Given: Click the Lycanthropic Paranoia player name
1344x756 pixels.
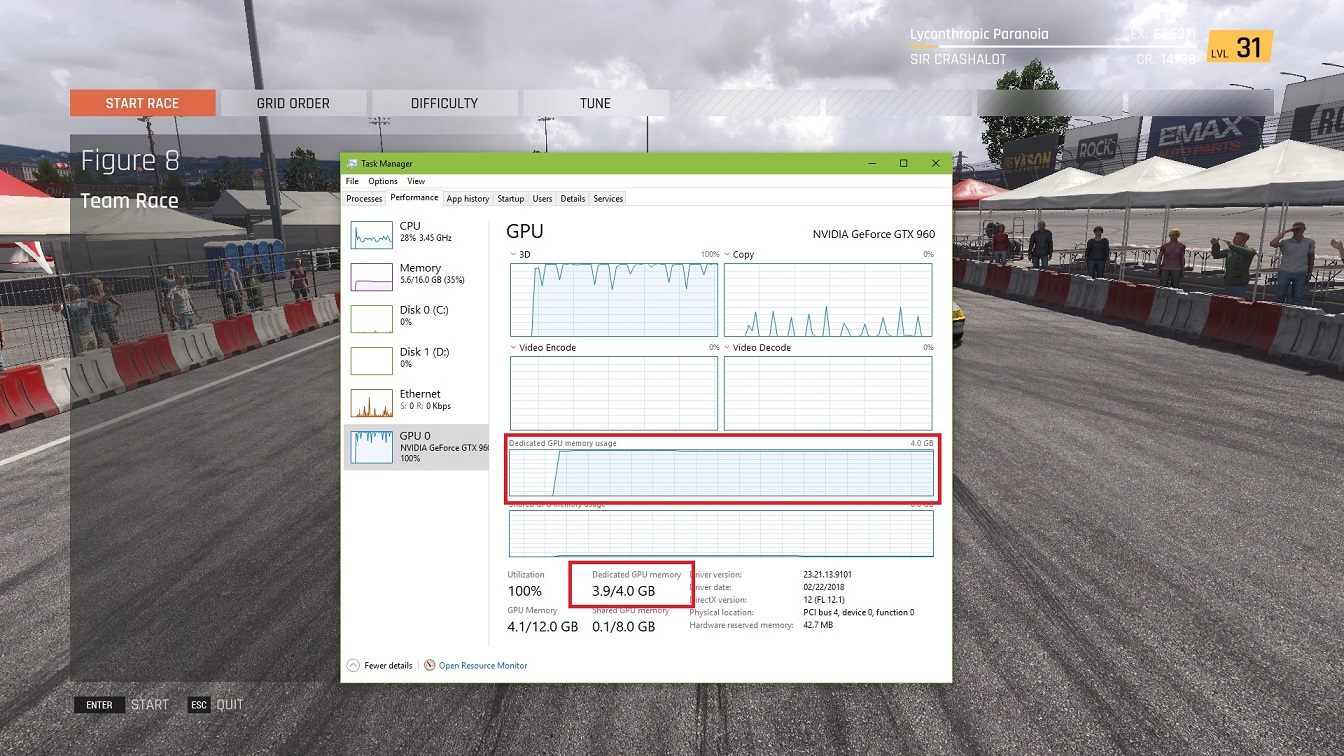Looking at the screenshot, I should [979, 34].
